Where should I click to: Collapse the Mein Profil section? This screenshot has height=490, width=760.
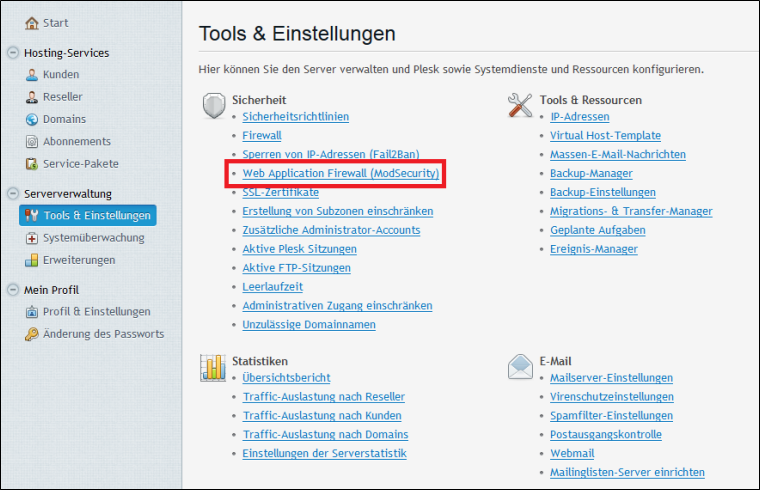click(x=13, y=290)
